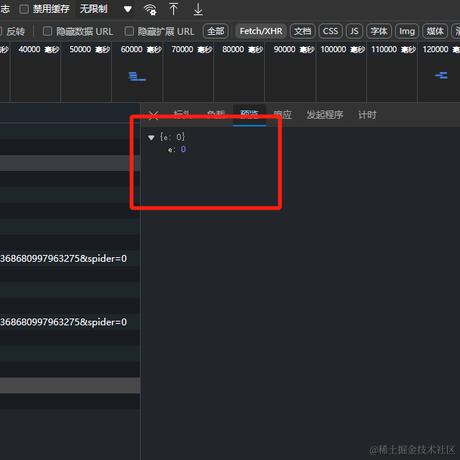Image resolution: width=460 pixels, height=460 pixels.
Task: Click the export HAR download arrow icon
Action: click(x=198, y=9)
